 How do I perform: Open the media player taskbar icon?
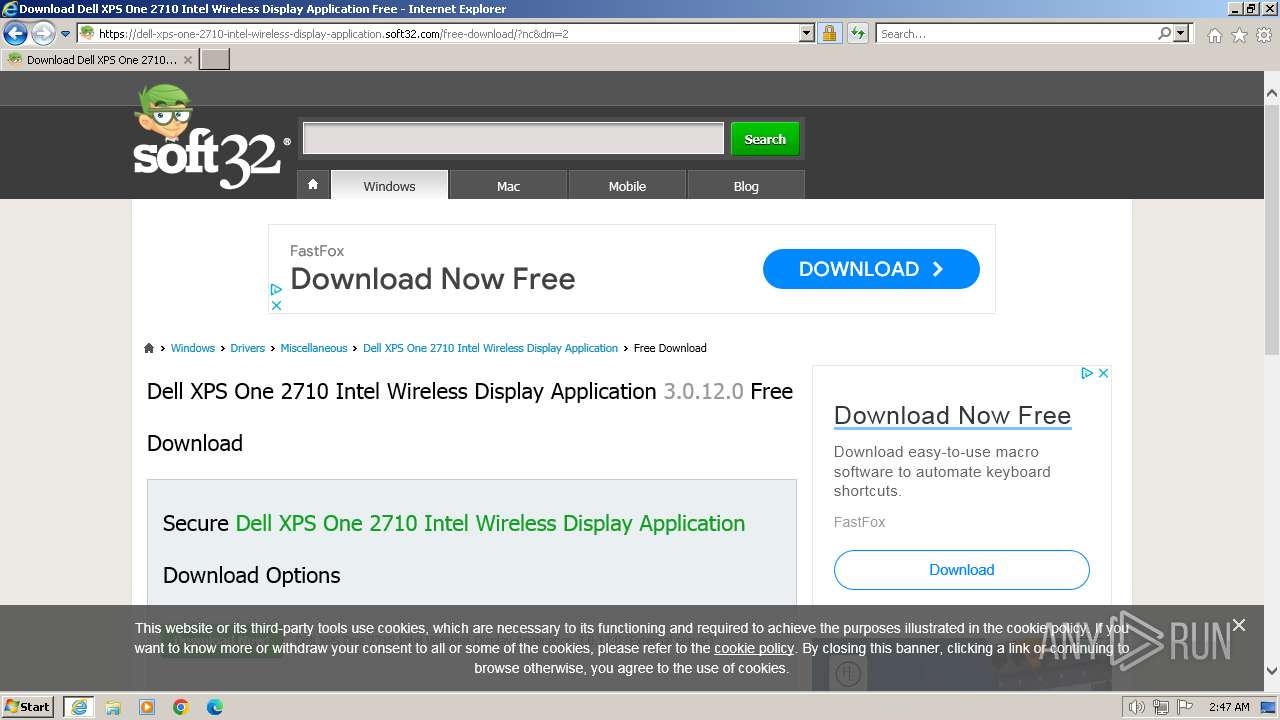[147, 707]
